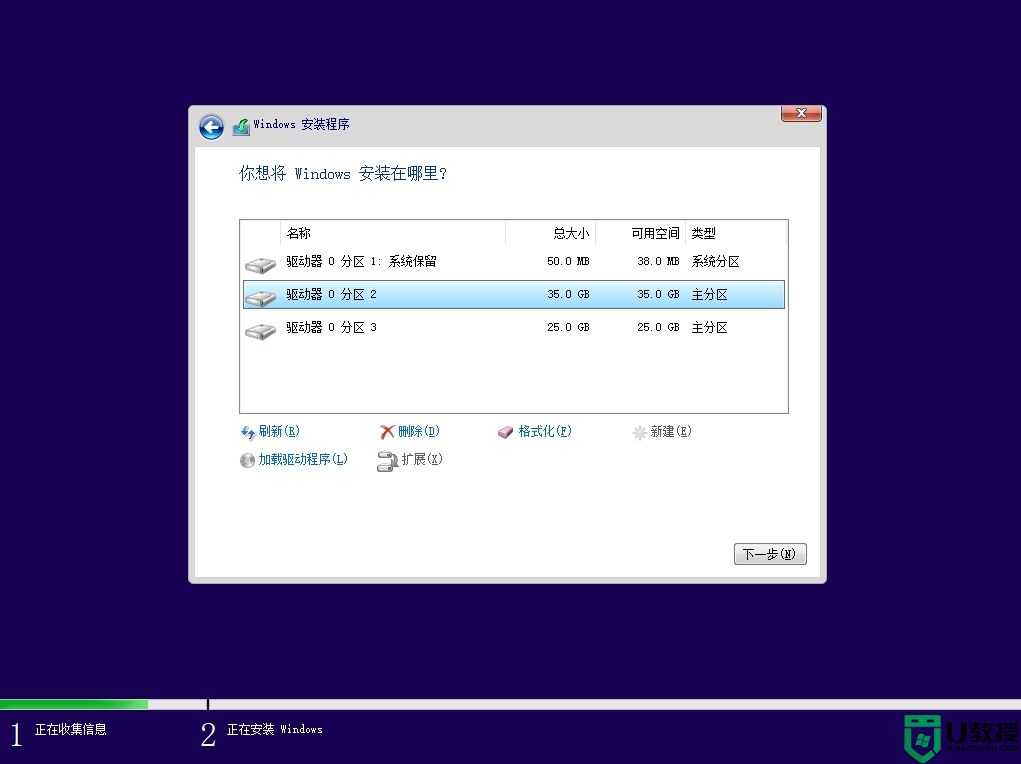Click the 主分区 type of partition 2

point(710,294)
